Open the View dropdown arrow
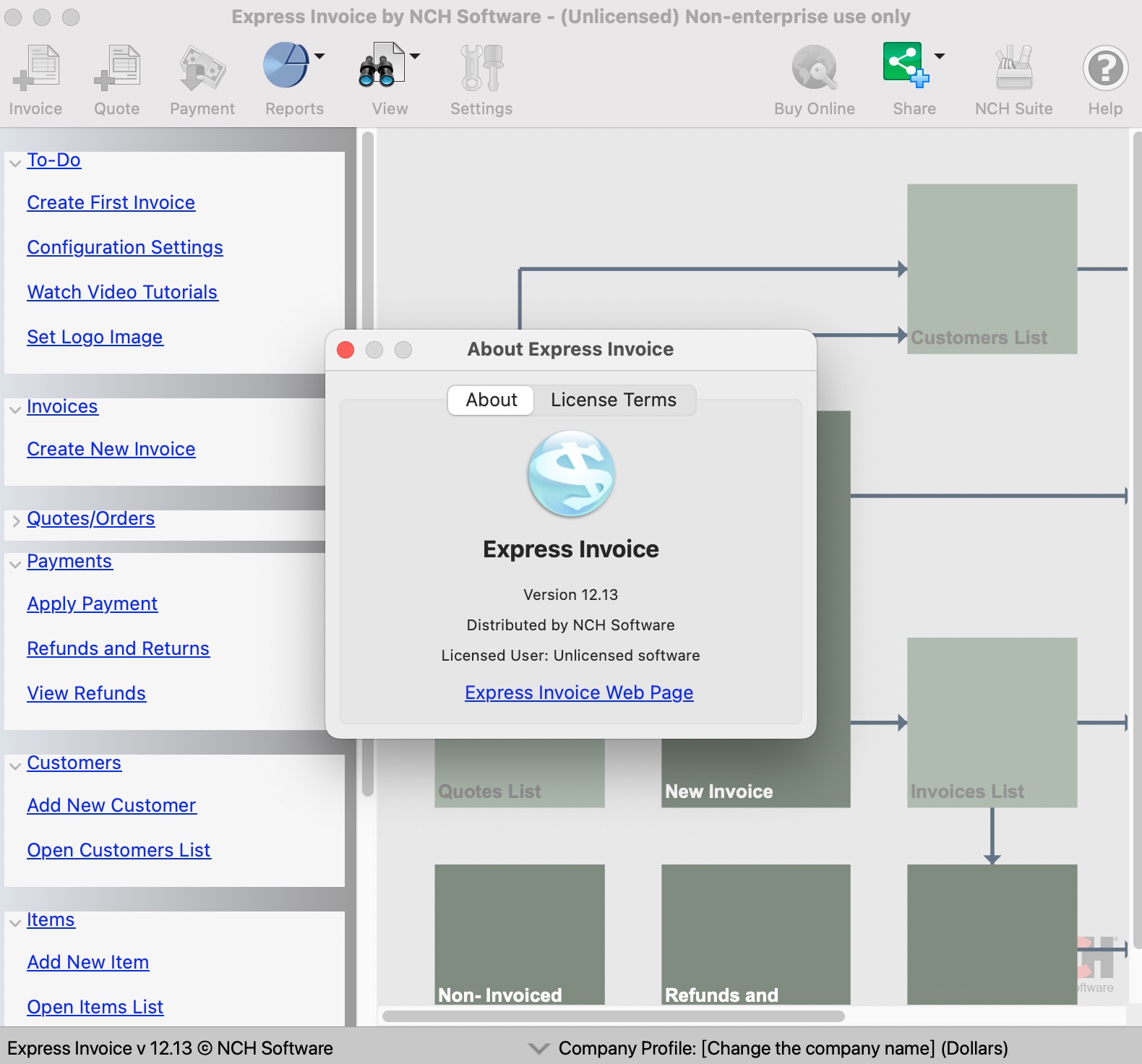The width and height of the screenshot is (1142, 1064). (x=415, y=56)
